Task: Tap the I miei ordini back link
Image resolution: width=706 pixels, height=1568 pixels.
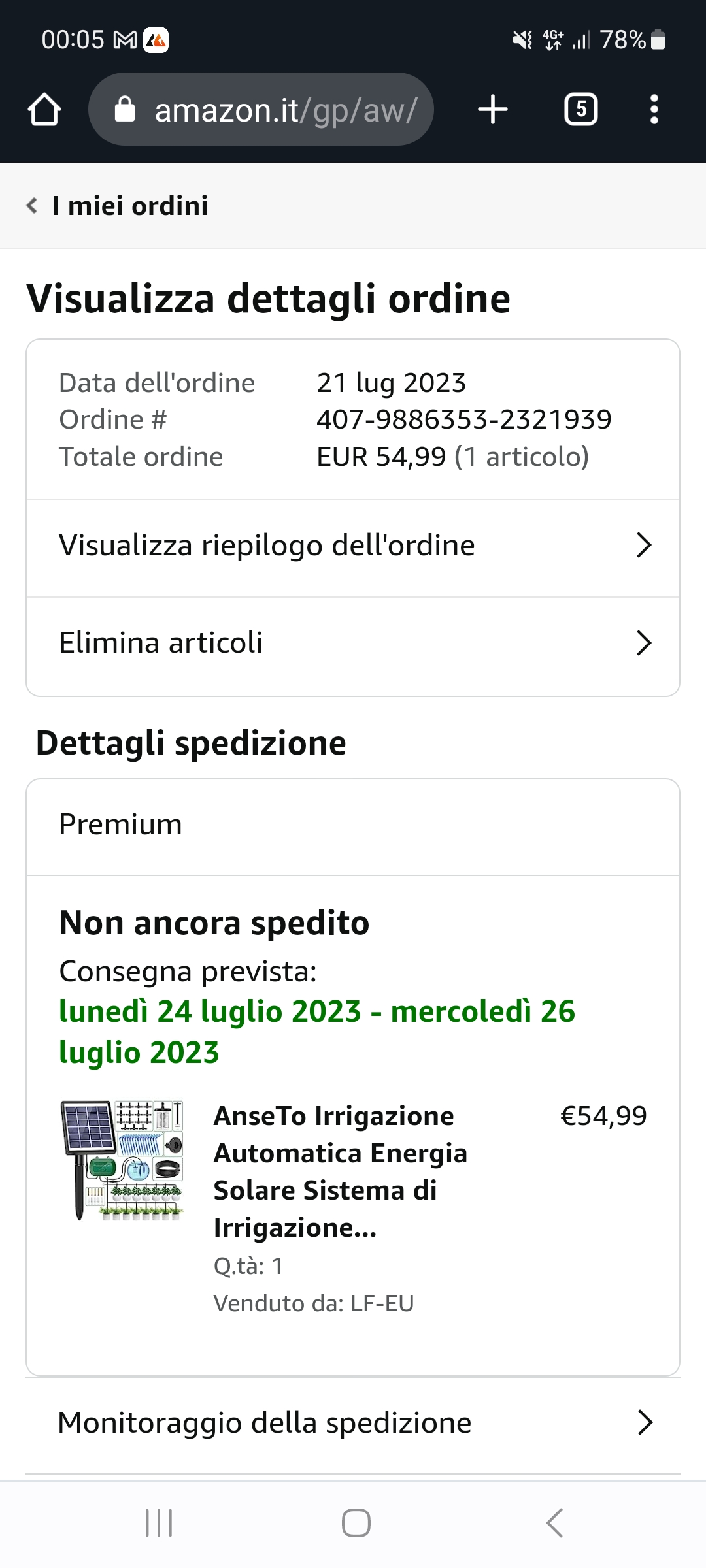Action: click(130, 206)
